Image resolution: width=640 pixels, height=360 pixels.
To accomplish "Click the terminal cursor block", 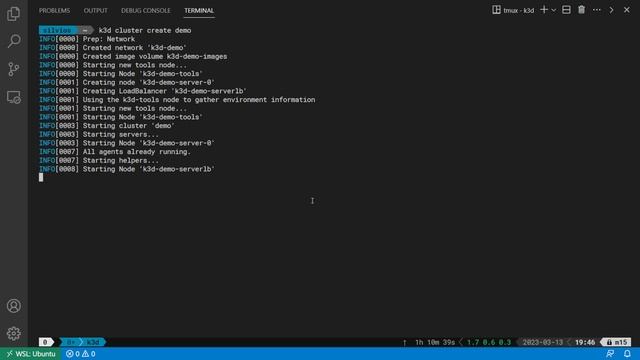I will tap(41, 177).
